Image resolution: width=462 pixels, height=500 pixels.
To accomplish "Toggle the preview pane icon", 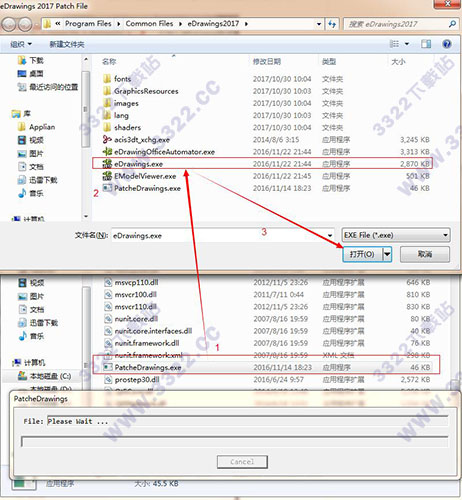I will (x=426, y=44).
